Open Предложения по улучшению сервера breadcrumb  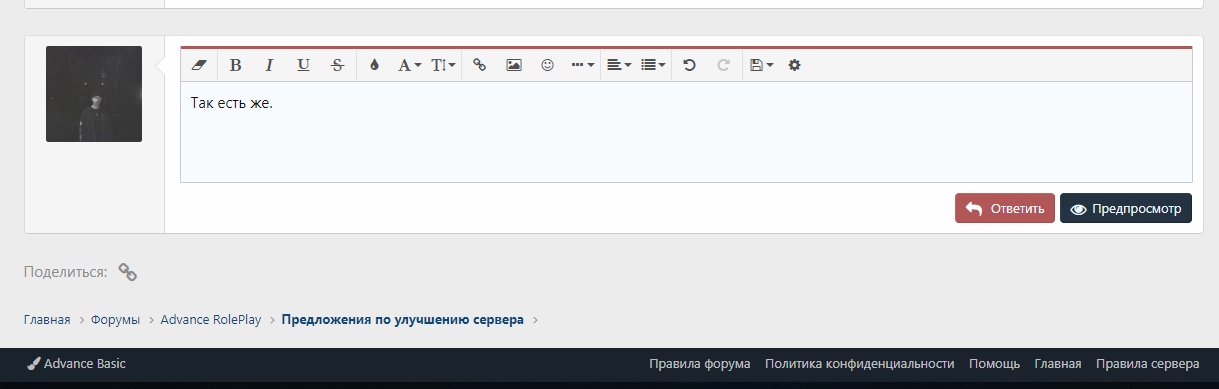click(403, 320)
